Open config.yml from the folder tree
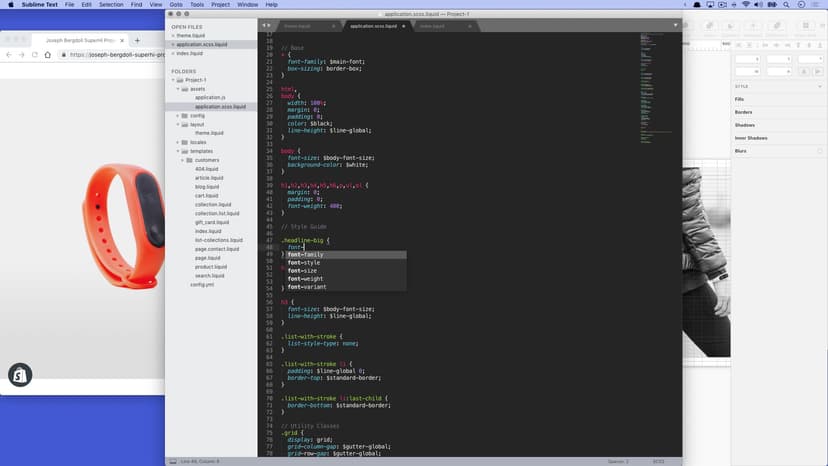This screenshot has height=466, width=828. coord(202,284)
